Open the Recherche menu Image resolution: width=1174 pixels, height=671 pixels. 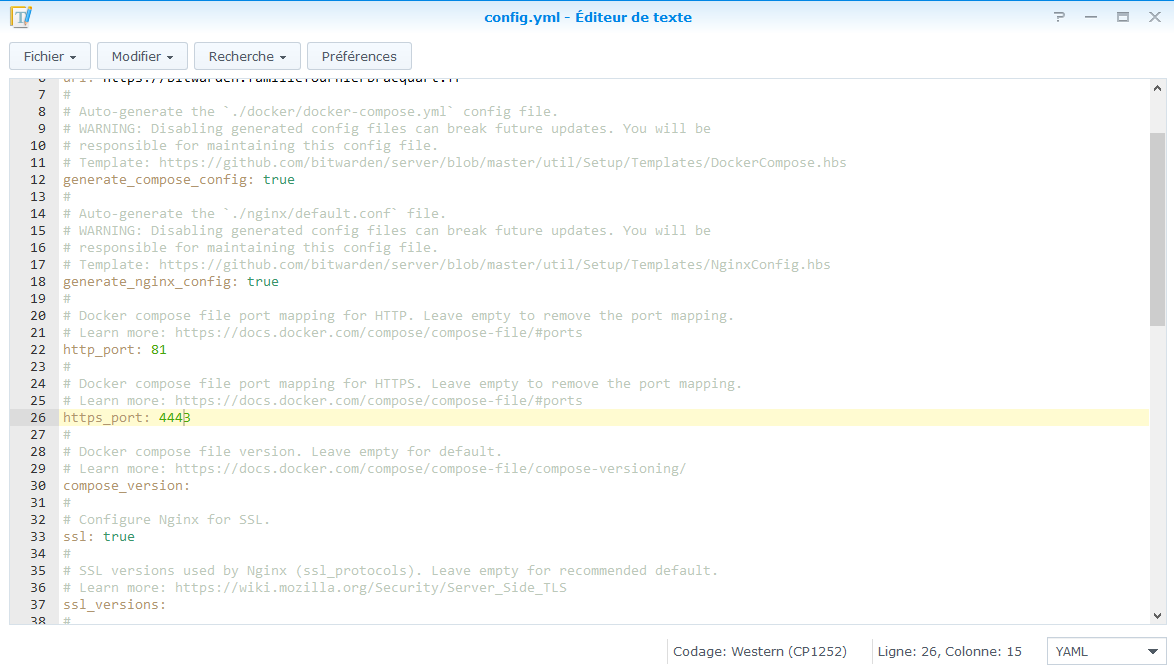pyautogui.click(x=247, y=56)
